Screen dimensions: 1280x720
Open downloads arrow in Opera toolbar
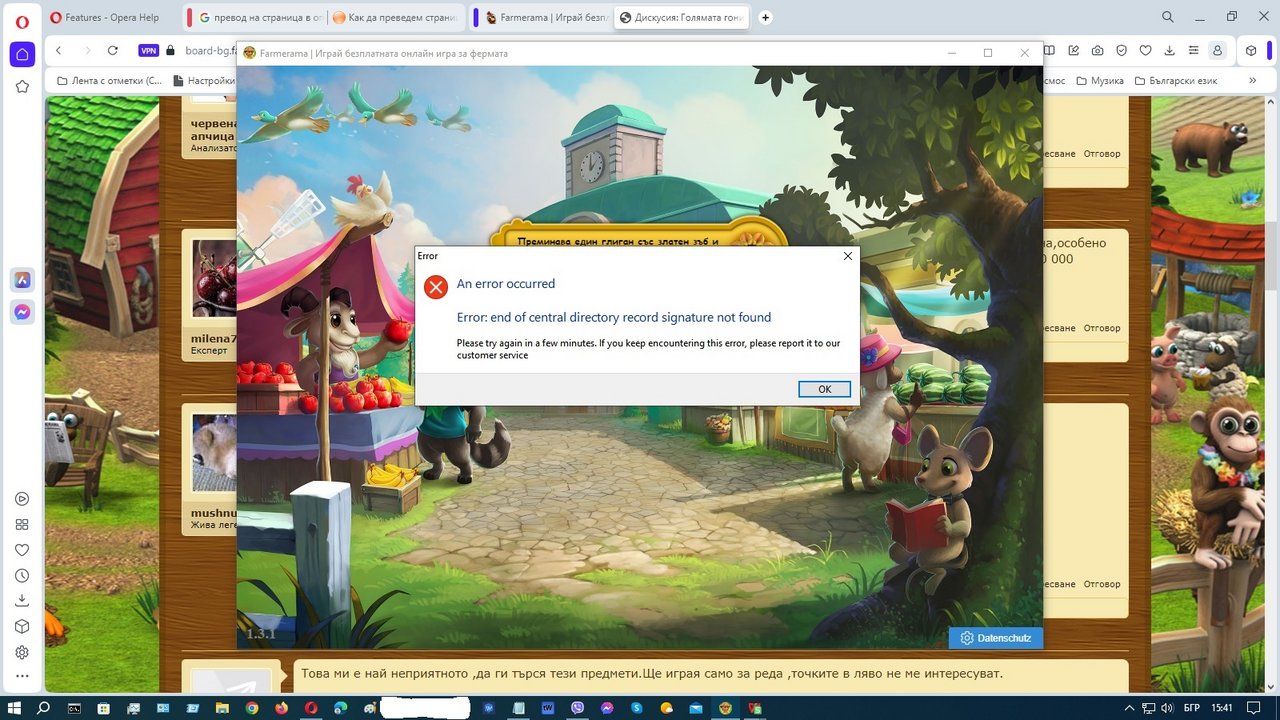pos(1170,51)
